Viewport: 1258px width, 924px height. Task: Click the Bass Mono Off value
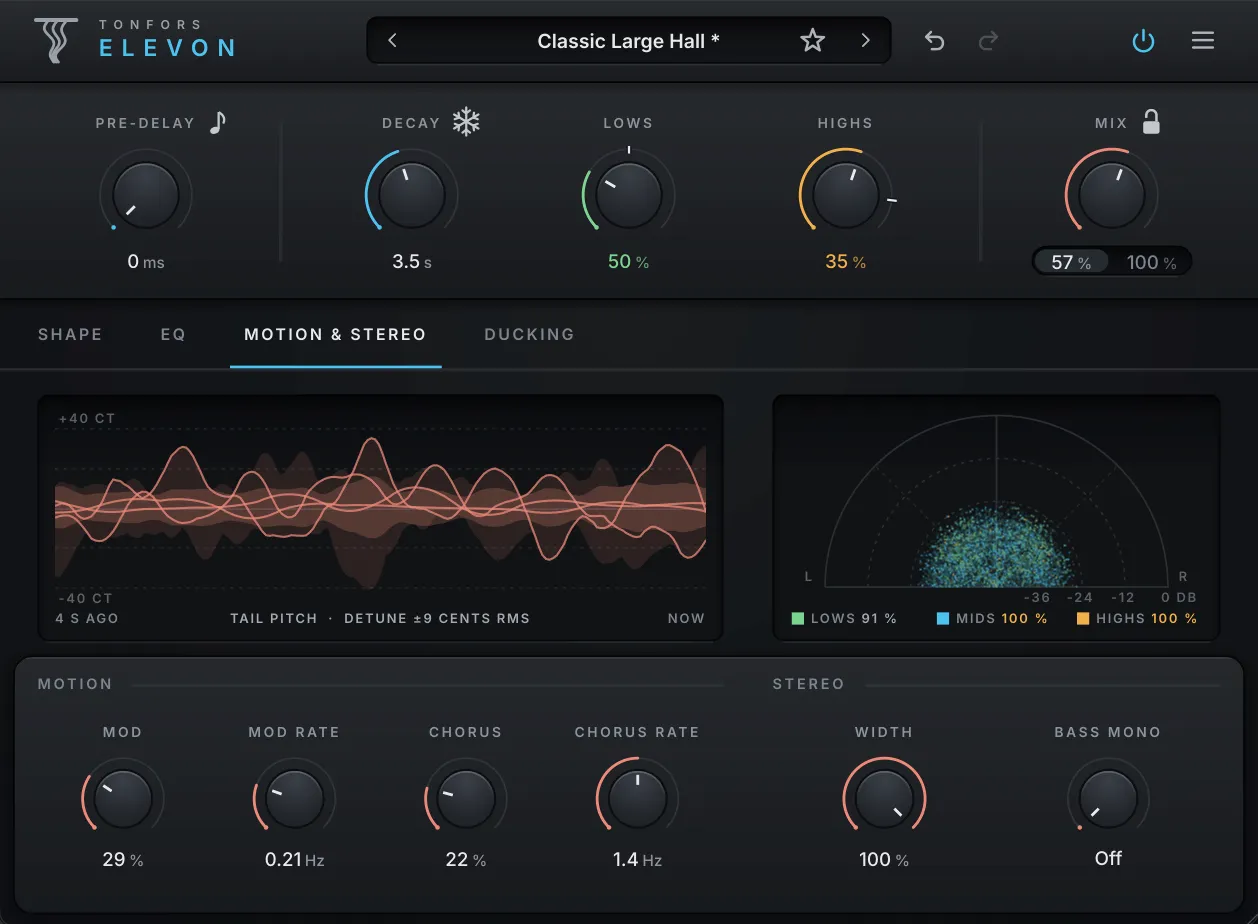tap(1108, 858)
